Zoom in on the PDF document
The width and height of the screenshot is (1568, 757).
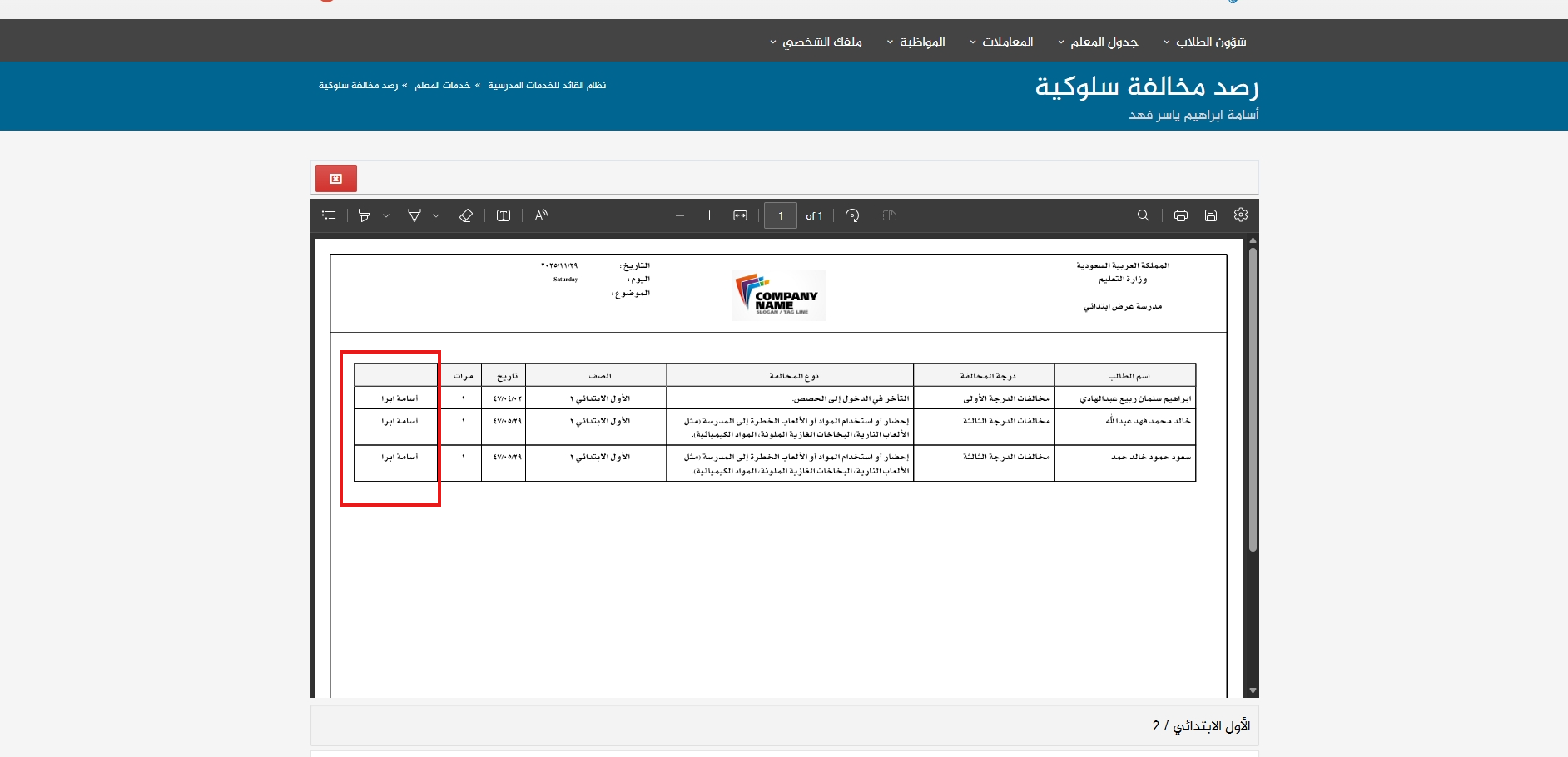709,215
